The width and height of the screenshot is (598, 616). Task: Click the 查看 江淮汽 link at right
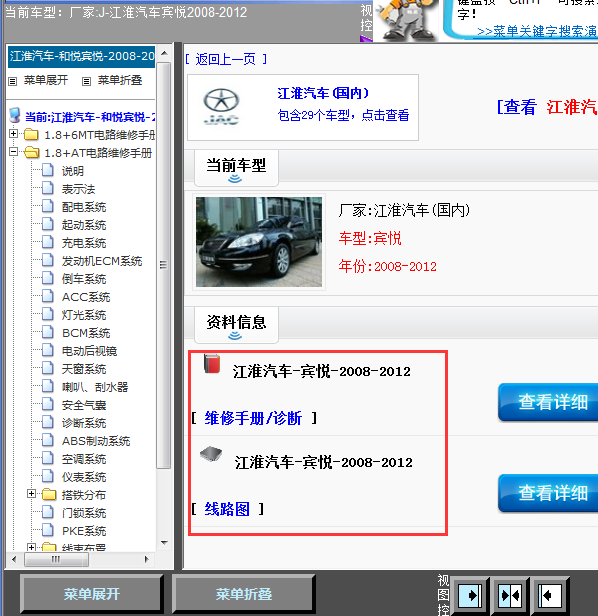pyautogui.click(x=547, y=107)
